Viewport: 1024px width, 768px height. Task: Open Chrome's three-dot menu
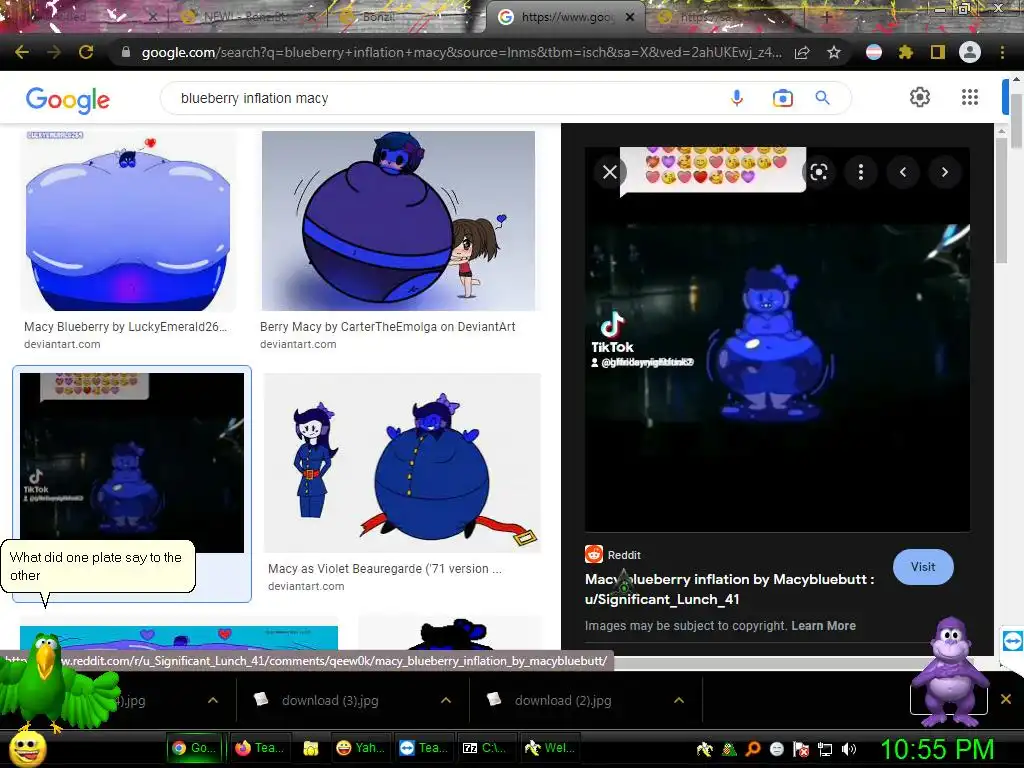click(x=1002, y=52)
